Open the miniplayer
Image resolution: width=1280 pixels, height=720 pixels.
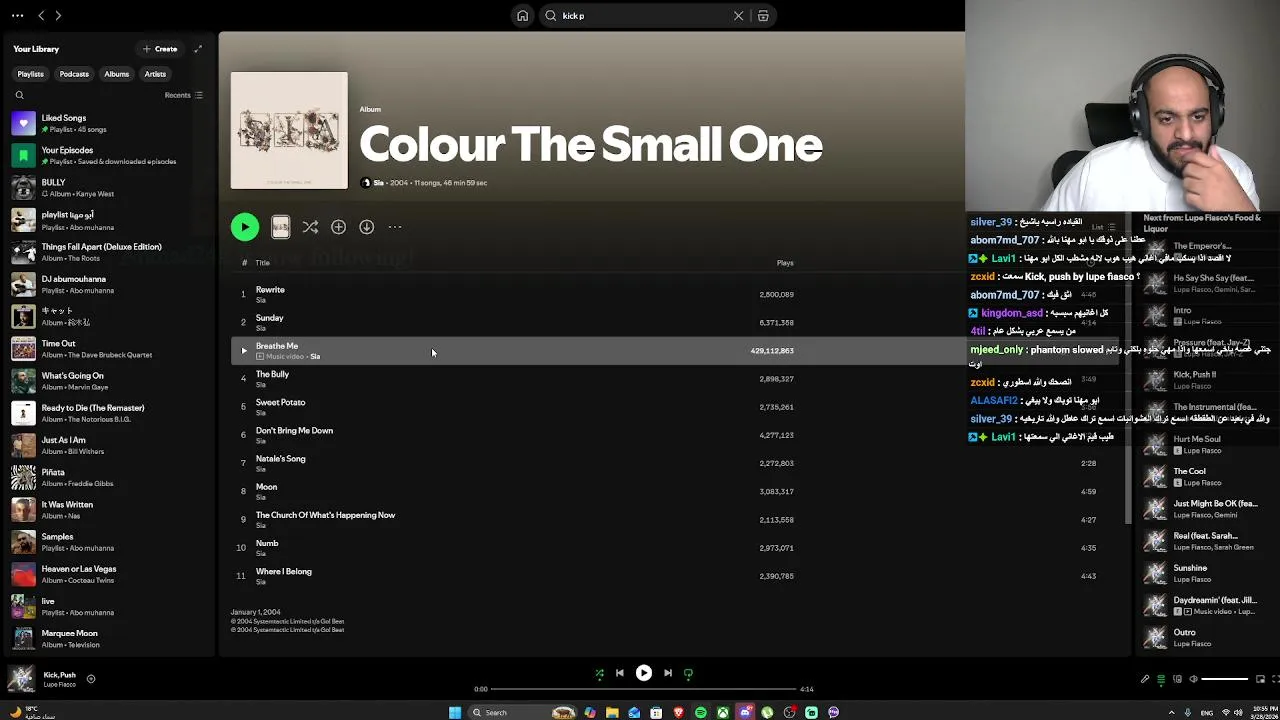1260,680
